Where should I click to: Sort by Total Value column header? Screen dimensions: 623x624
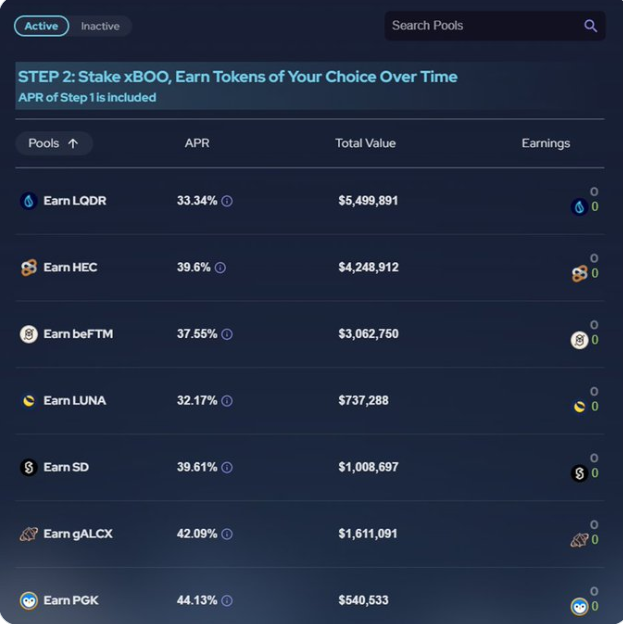(365, 143)
